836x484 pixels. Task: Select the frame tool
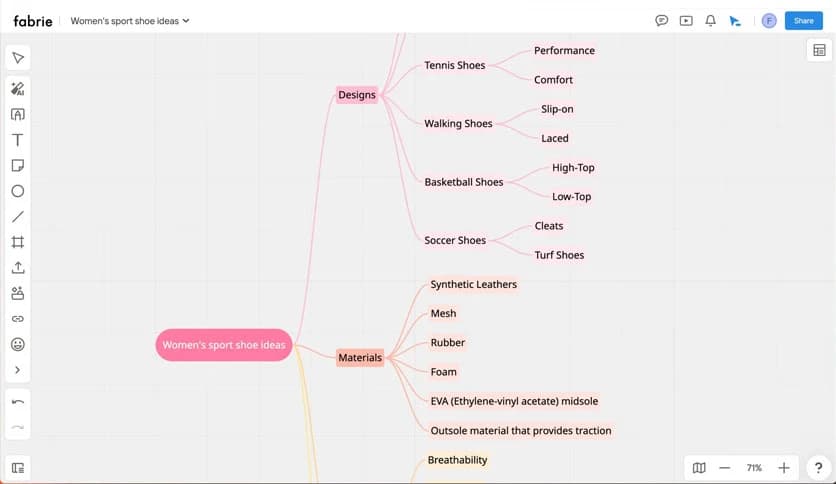point(18,242)
